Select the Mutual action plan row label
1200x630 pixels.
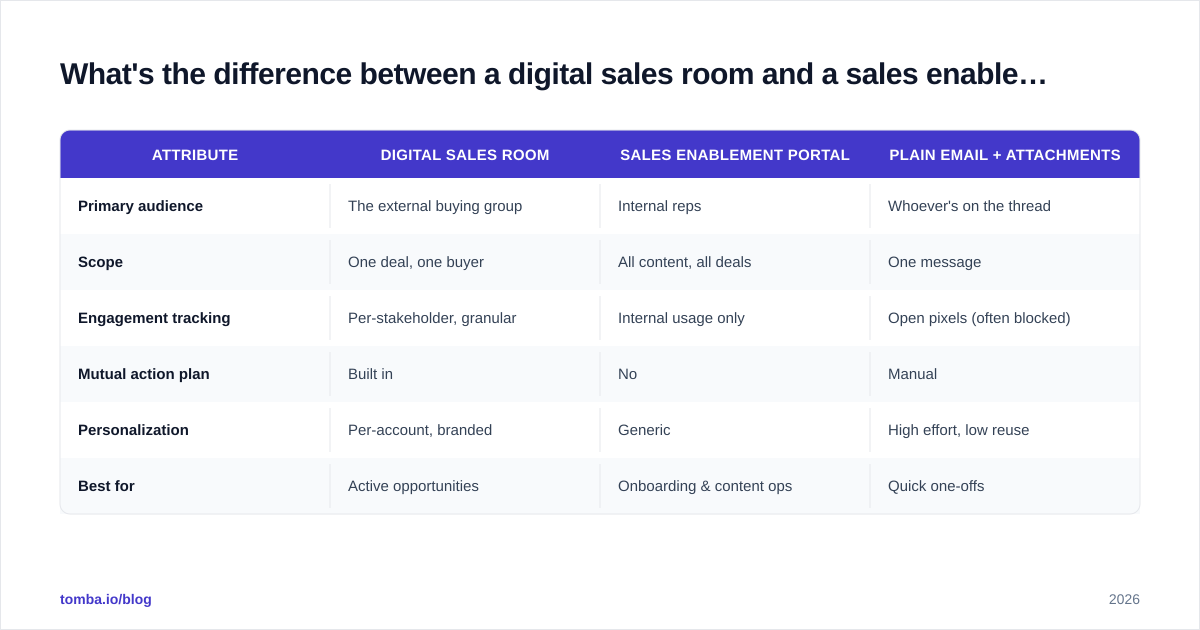(144, 374)
